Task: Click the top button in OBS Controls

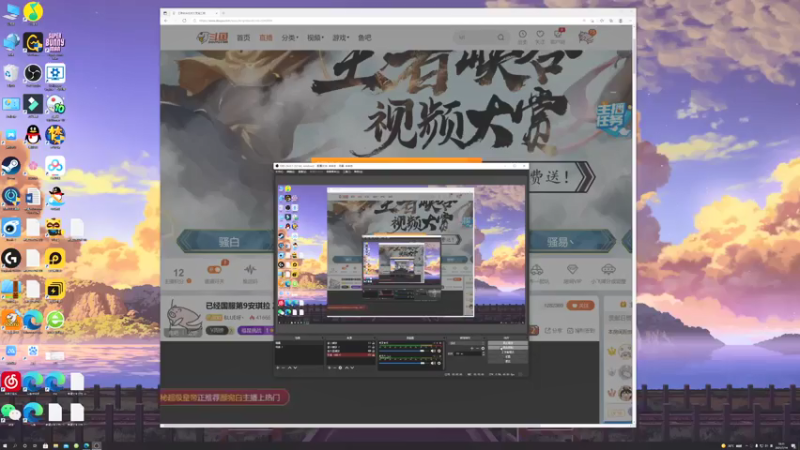Action: tap(508, 343)
